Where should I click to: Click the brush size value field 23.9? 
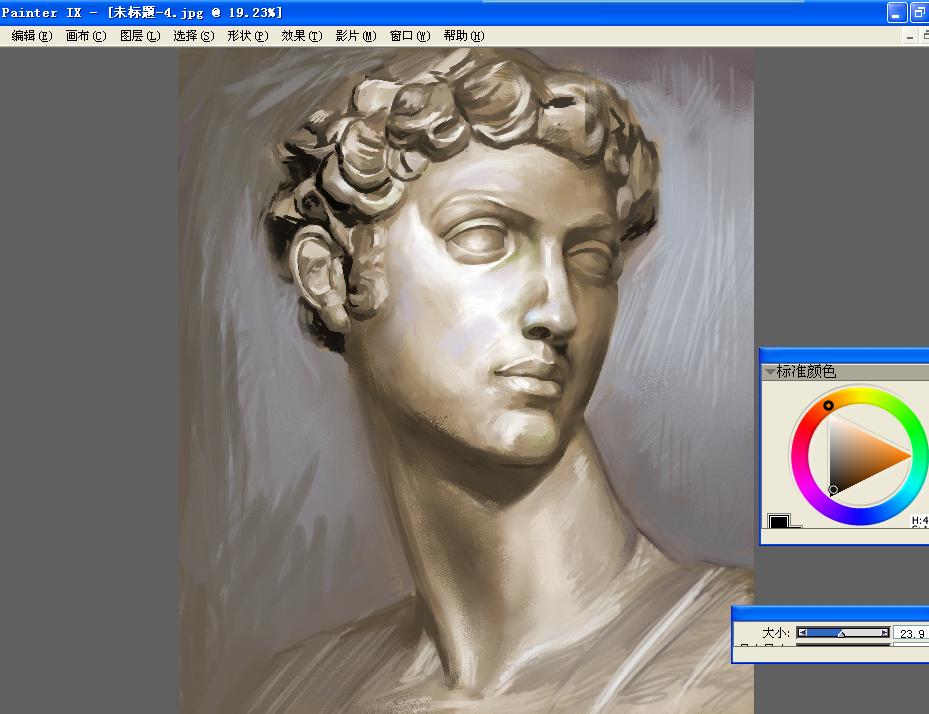[x=911, y=633]
